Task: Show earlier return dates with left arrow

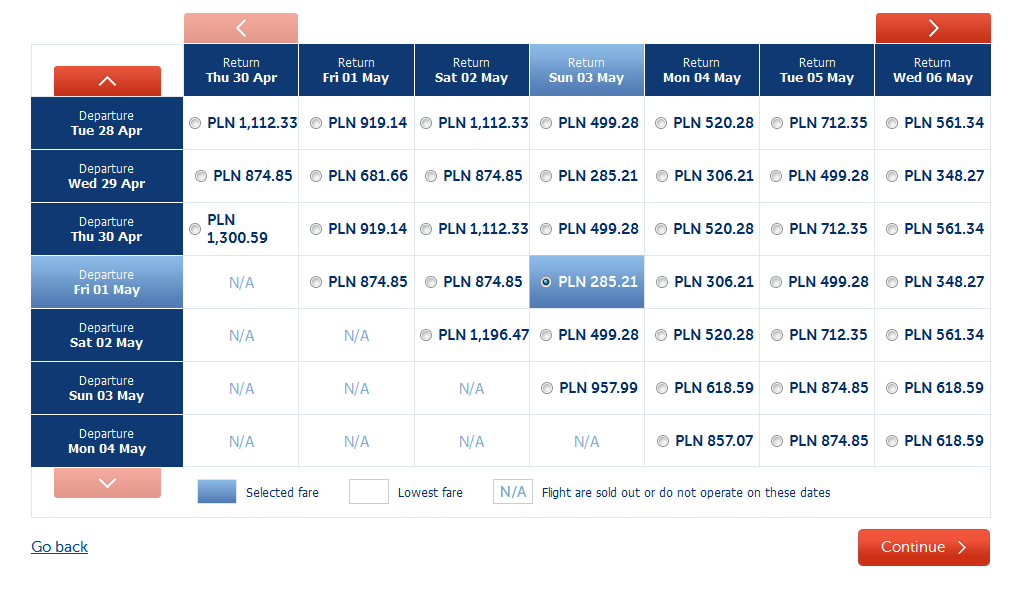Action: click(x=241, y=28)
